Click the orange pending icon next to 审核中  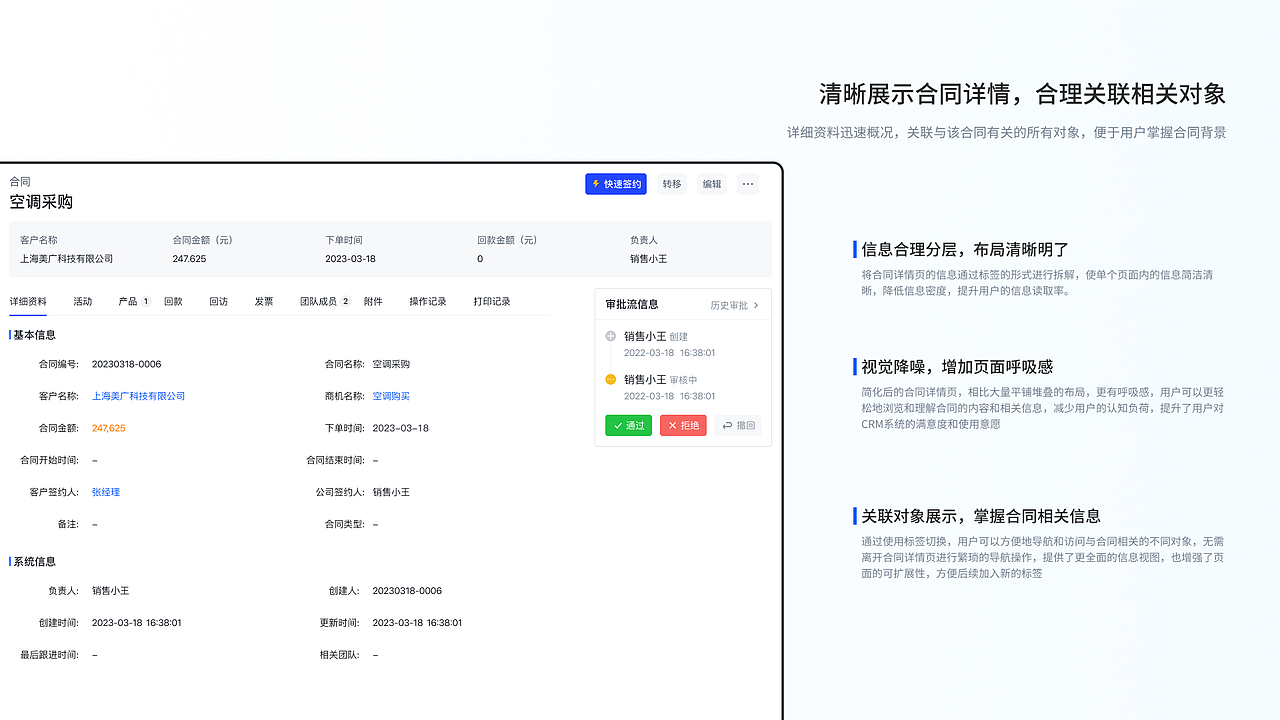coord(610,379)
